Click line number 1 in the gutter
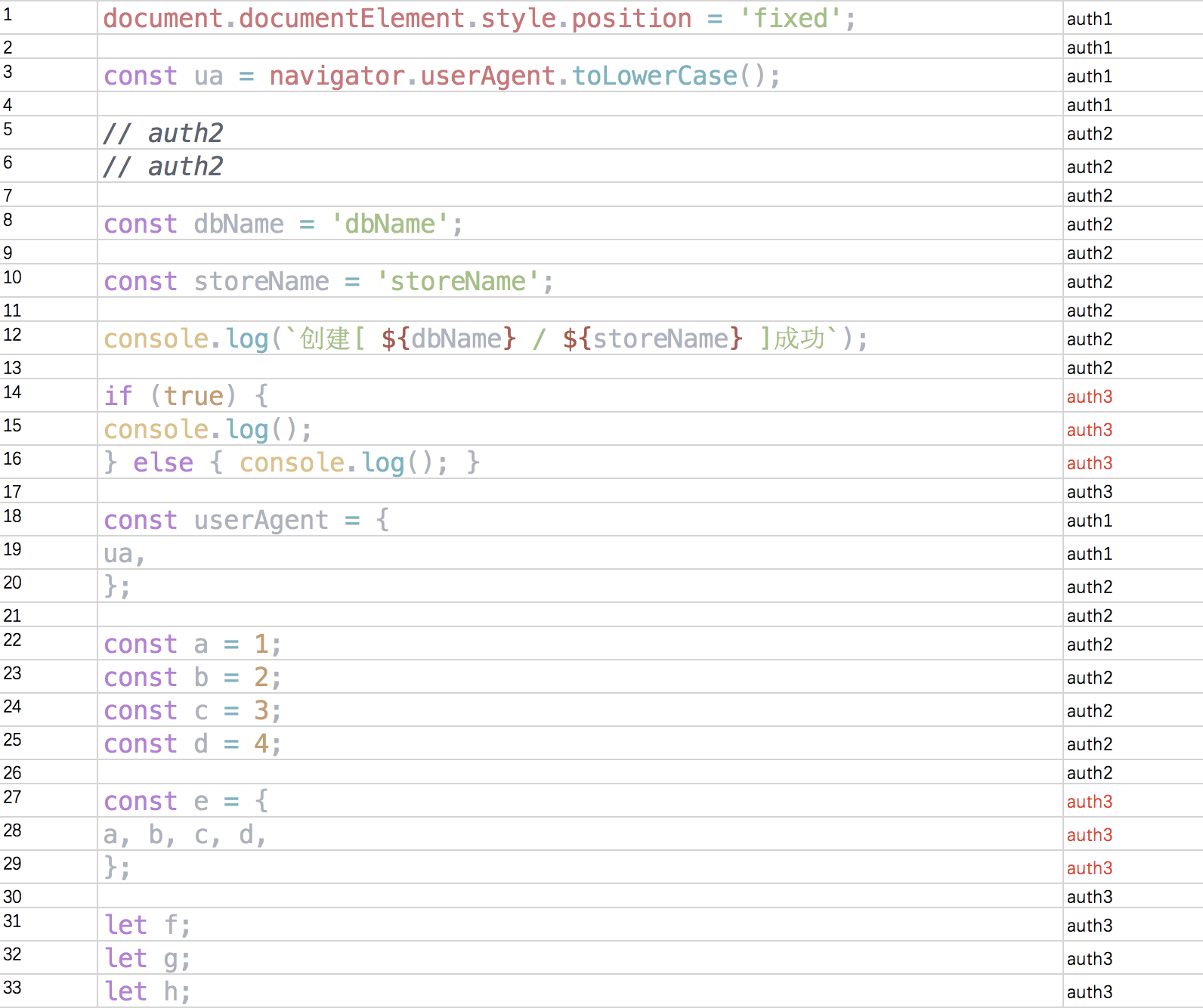 [8, 14]
